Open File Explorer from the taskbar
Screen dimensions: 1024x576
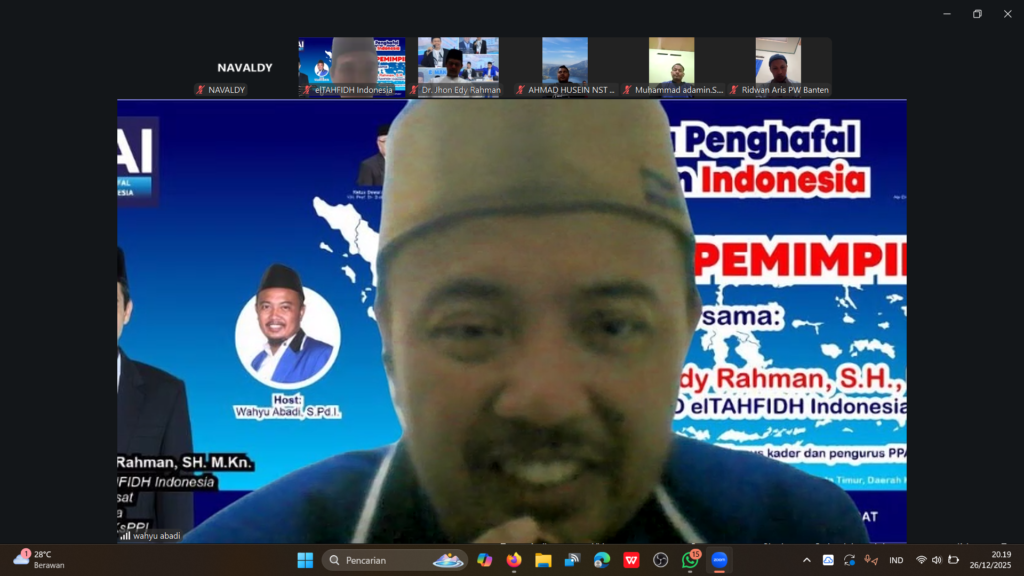pyautogui.click(x=543, y=560)
